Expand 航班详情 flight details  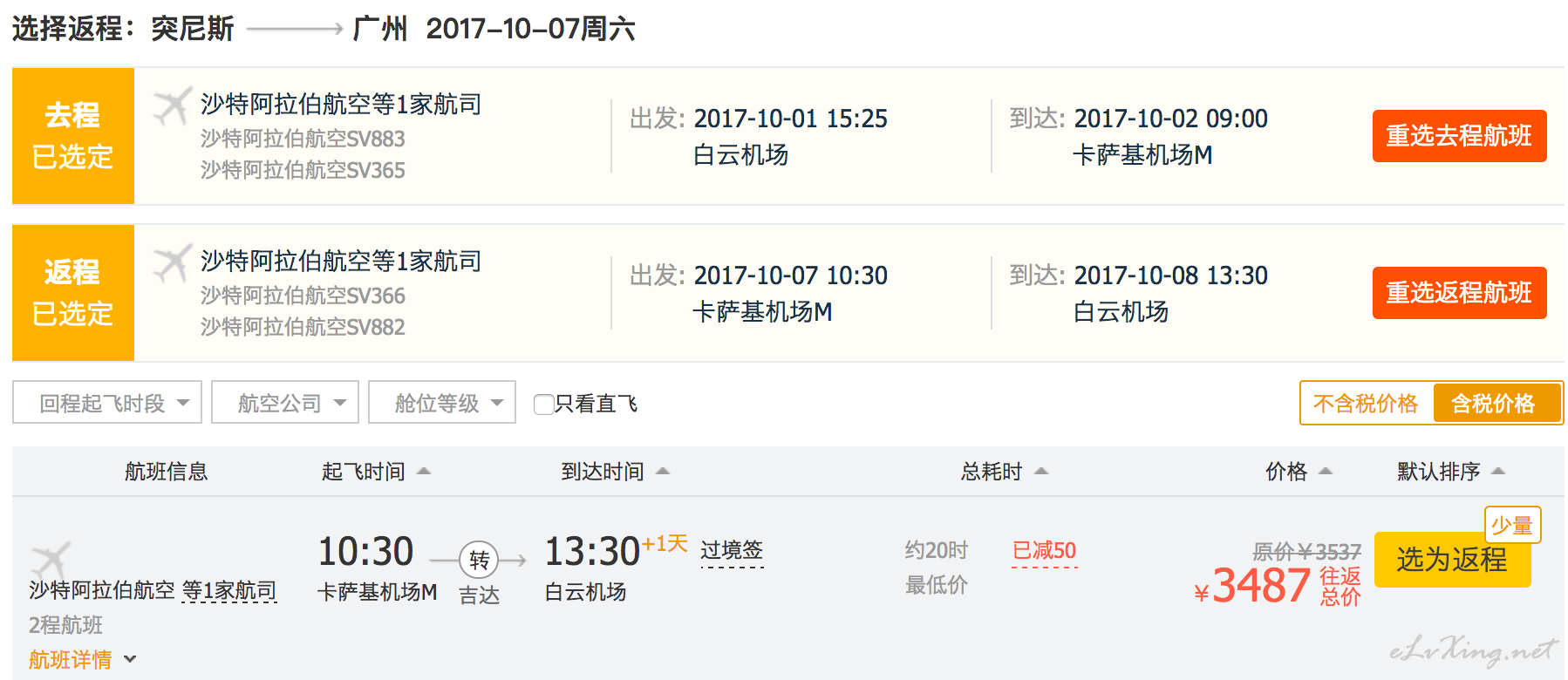click(82, 660)
